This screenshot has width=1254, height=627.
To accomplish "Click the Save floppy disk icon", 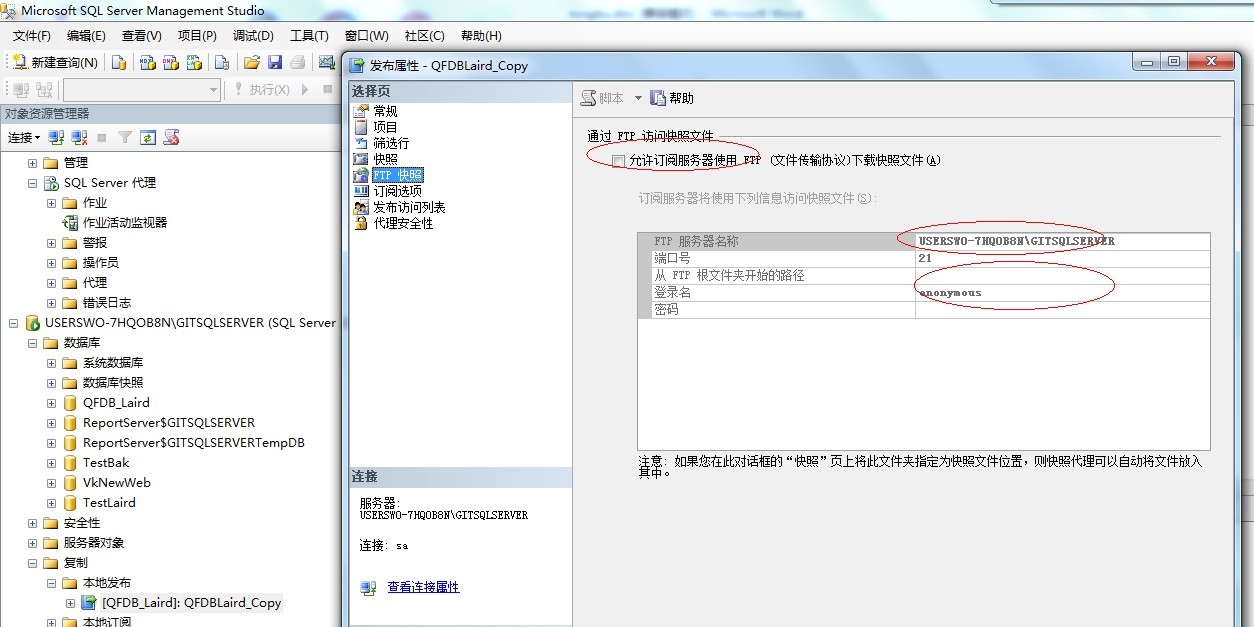I will tap(275, 62).
